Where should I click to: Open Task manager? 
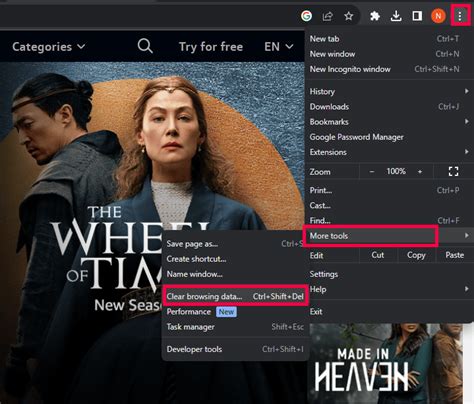click(235, 327)
